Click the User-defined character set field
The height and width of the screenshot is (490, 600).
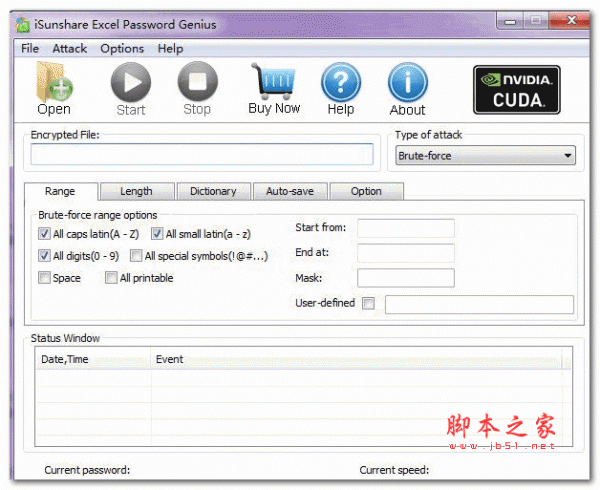[x=479, y=304]
